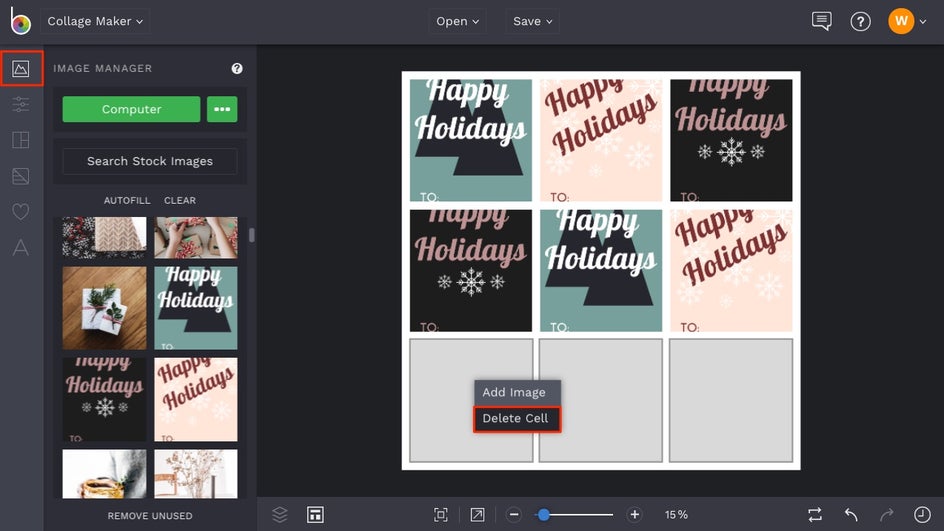Select middle-row black snowflake collage cell

pos(471,270)
